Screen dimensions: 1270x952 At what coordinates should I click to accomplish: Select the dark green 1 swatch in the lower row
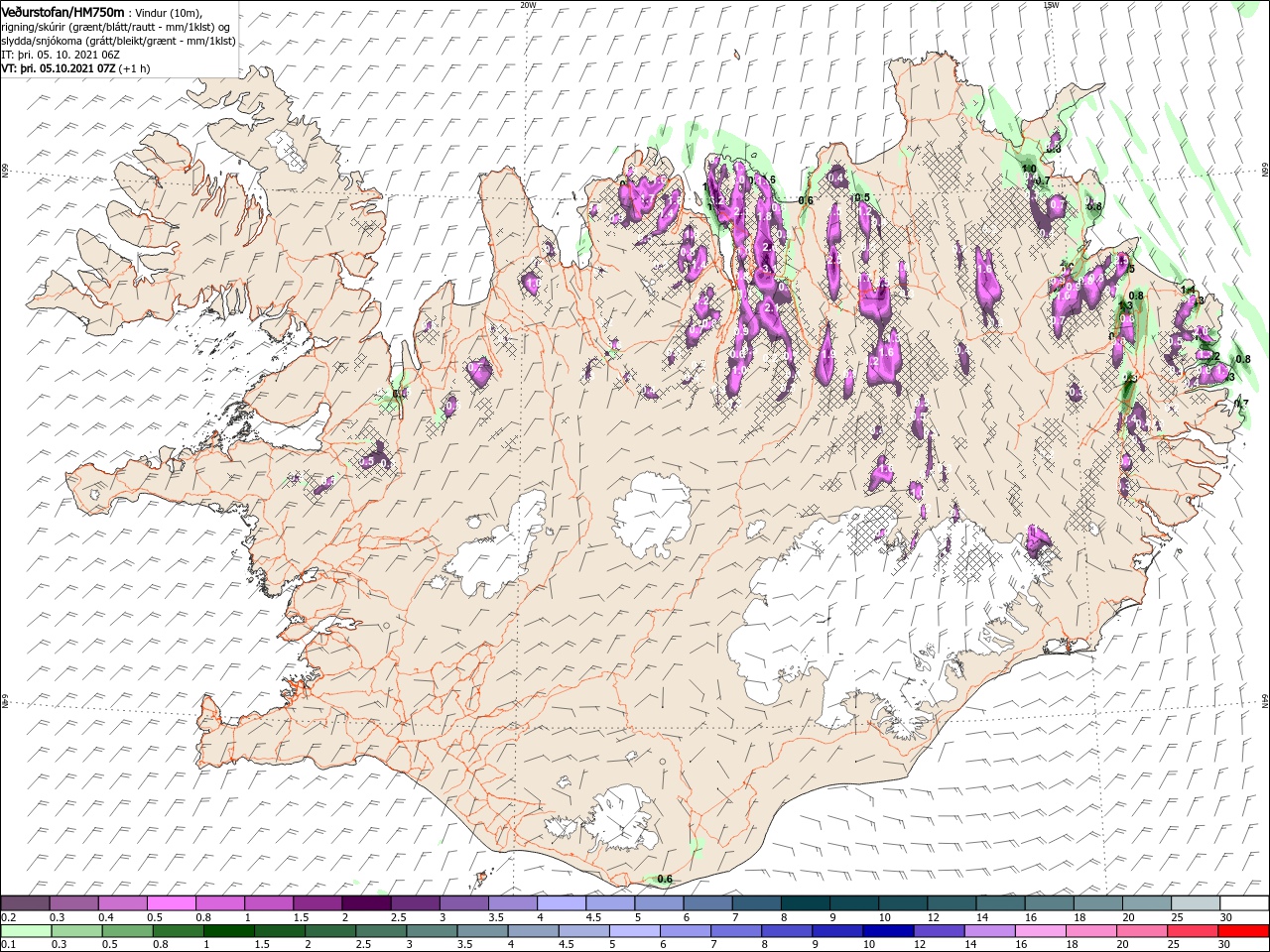click(228, 931)
